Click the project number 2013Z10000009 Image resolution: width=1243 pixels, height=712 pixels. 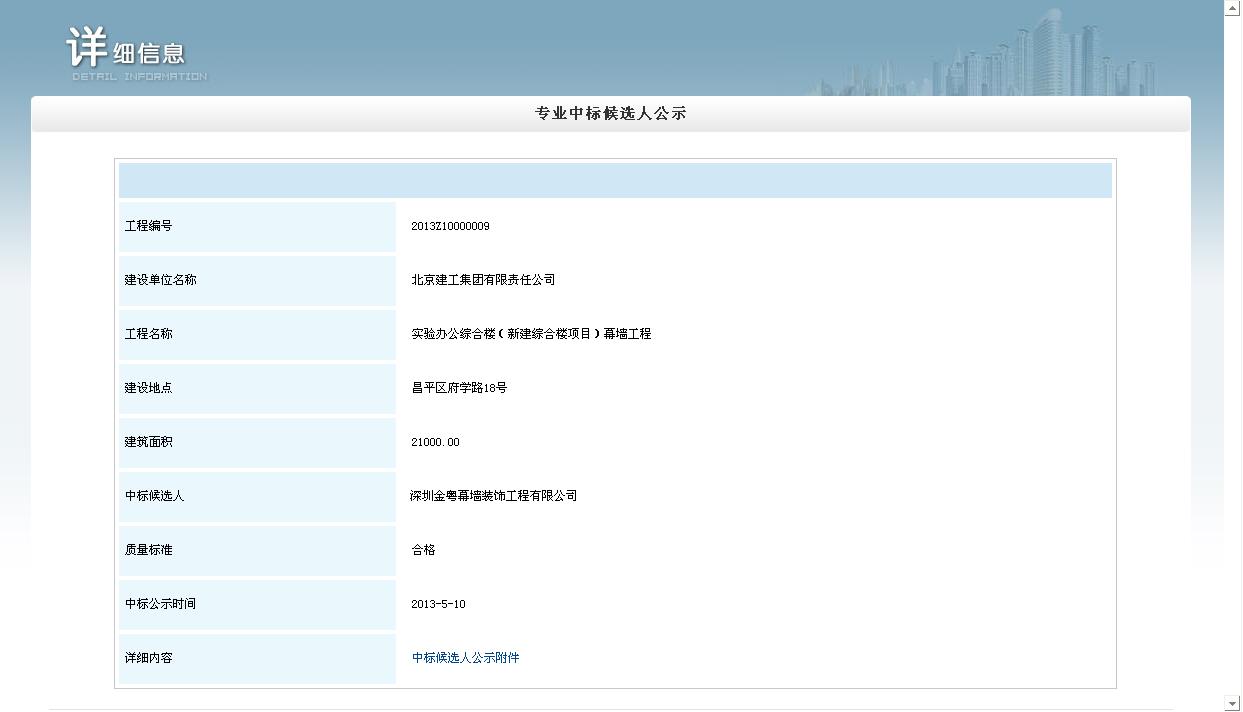450,226
